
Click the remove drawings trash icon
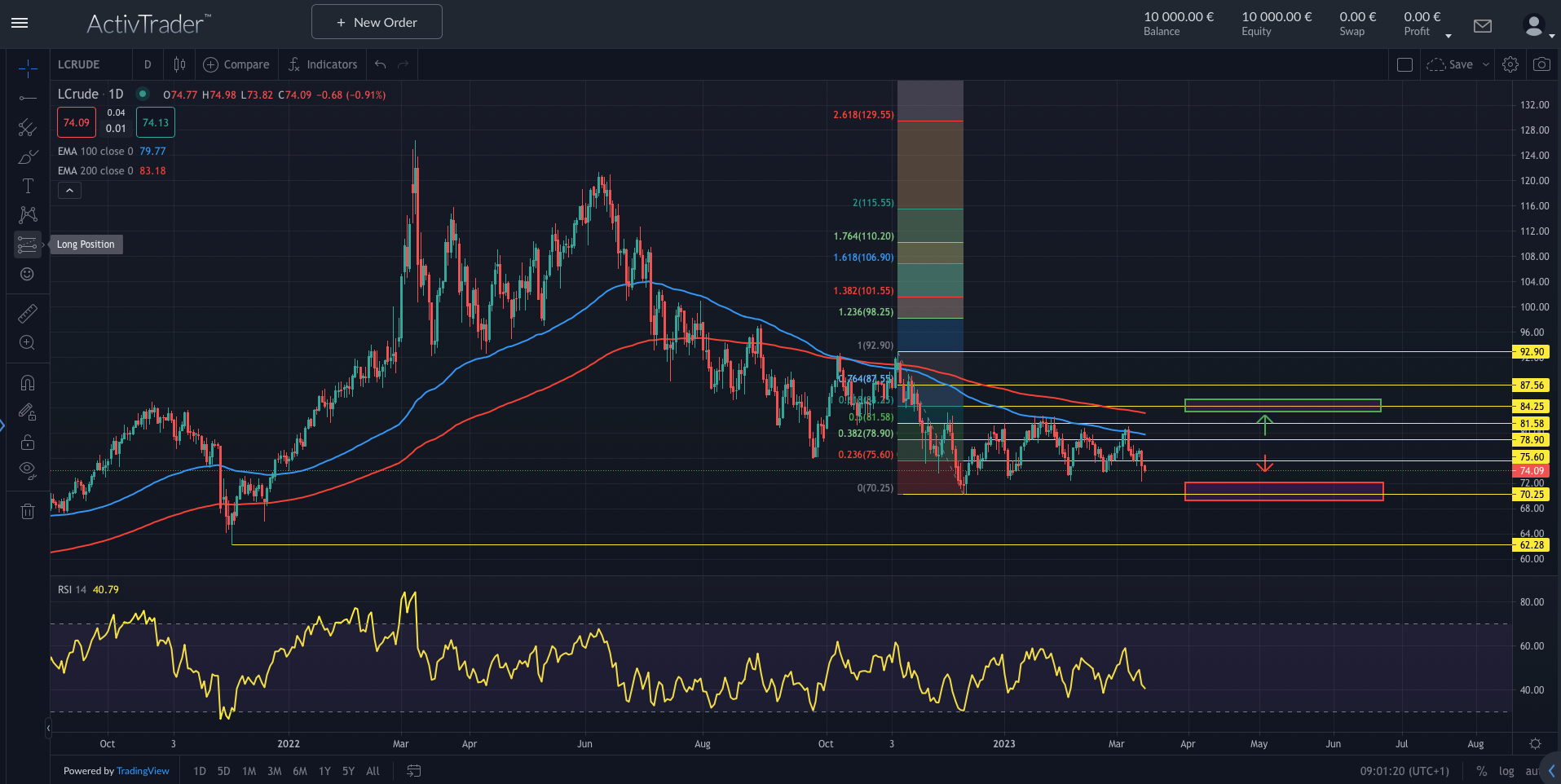[x=27, y=510]
